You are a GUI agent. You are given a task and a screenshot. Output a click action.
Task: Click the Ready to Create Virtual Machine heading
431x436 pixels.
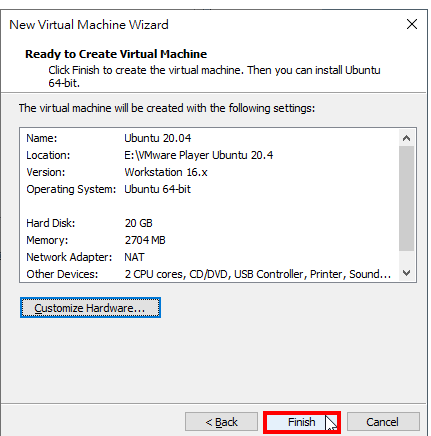coord(116,54)
